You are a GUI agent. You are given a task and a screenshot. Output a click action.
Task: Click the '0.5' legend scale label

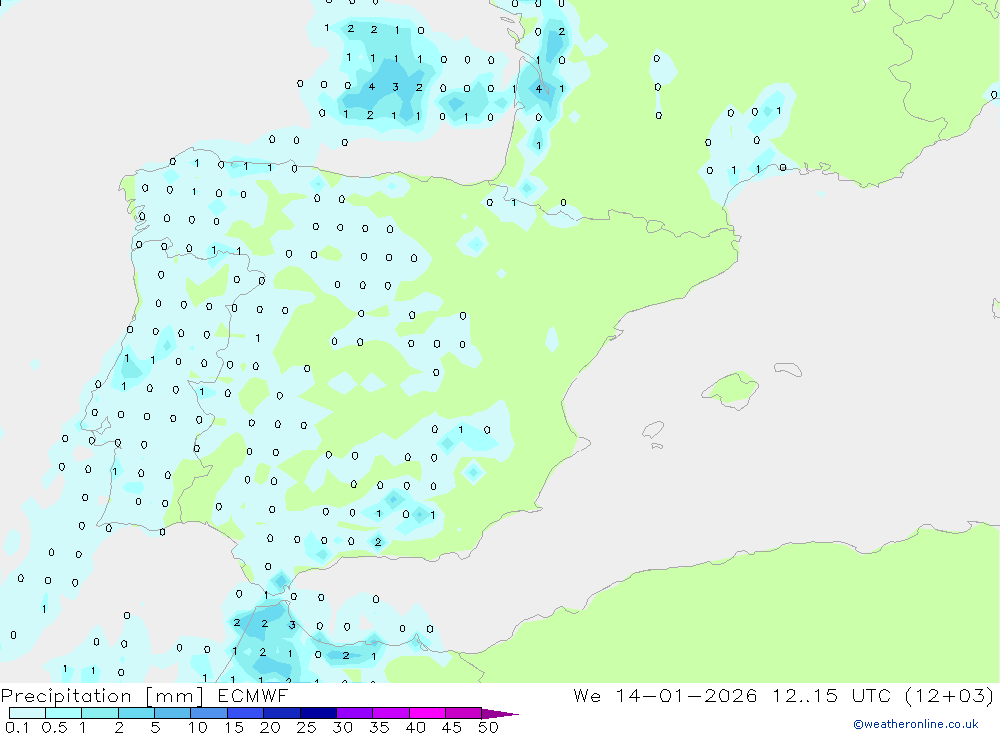click(x=55, y=727)
